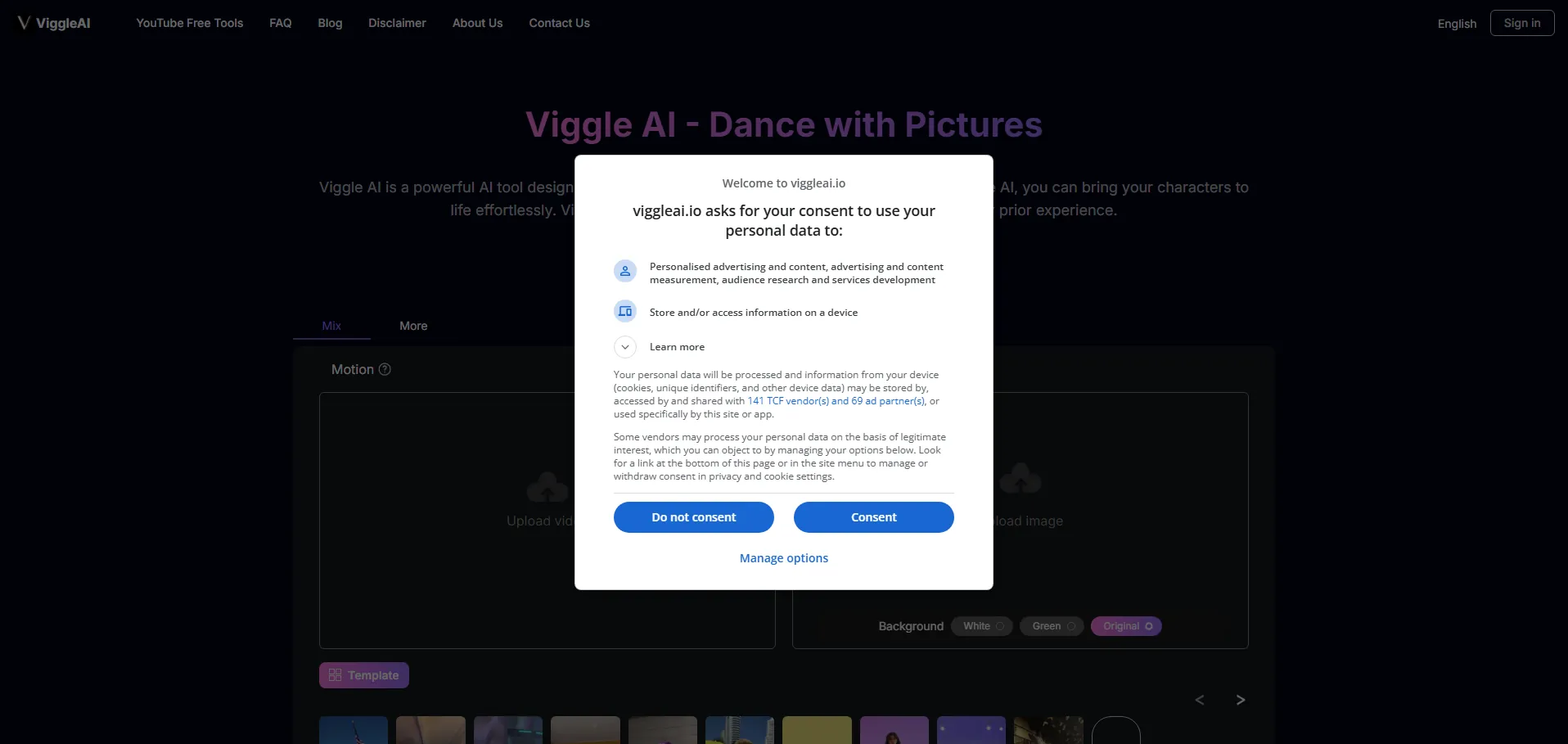1568x744 pixels.
Task: Click the Motion help question-mark icon
Action: coord(385,369)
